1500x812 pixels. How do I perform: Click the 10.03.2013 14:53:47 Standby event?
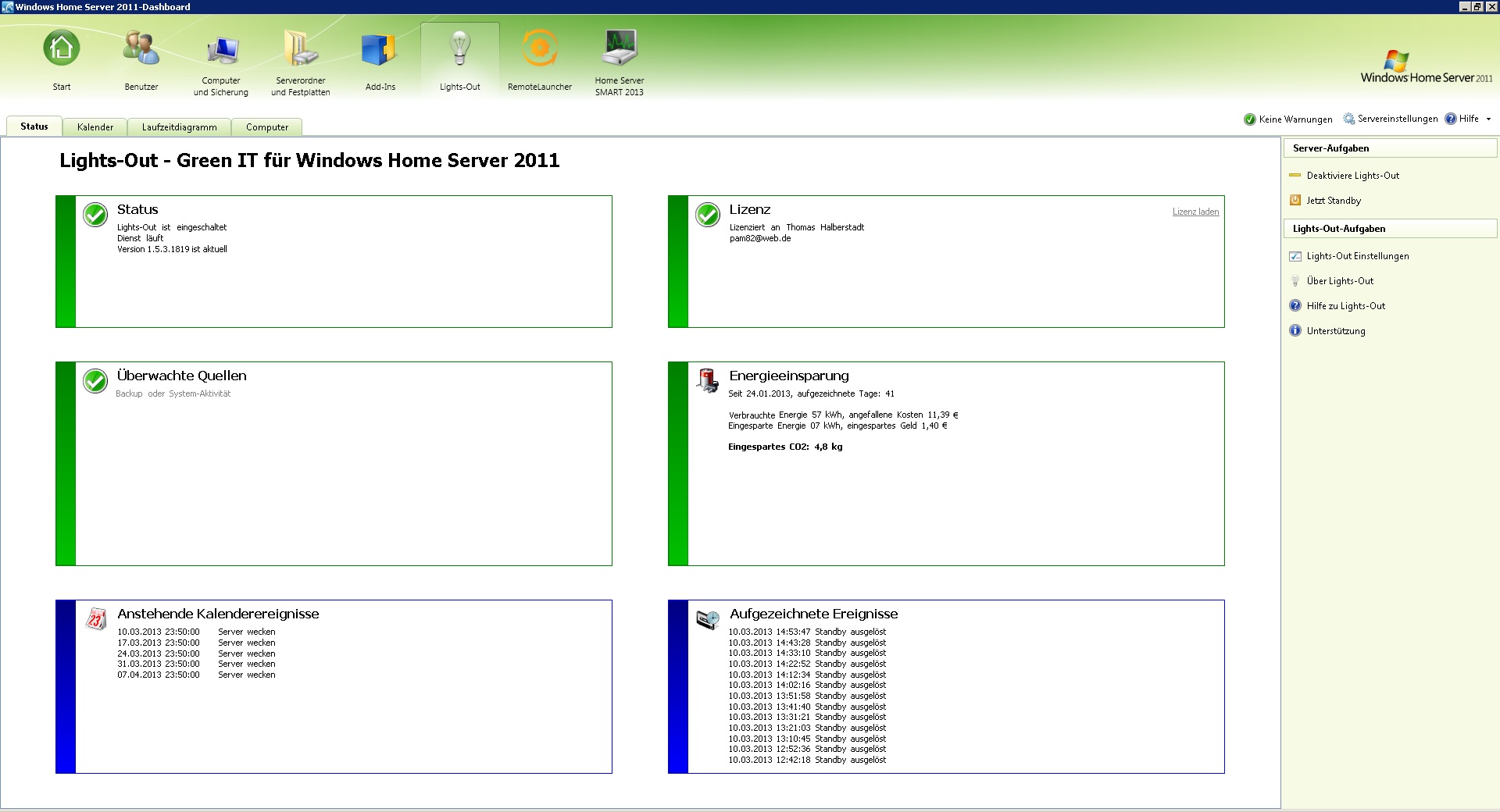coord(807,632)
